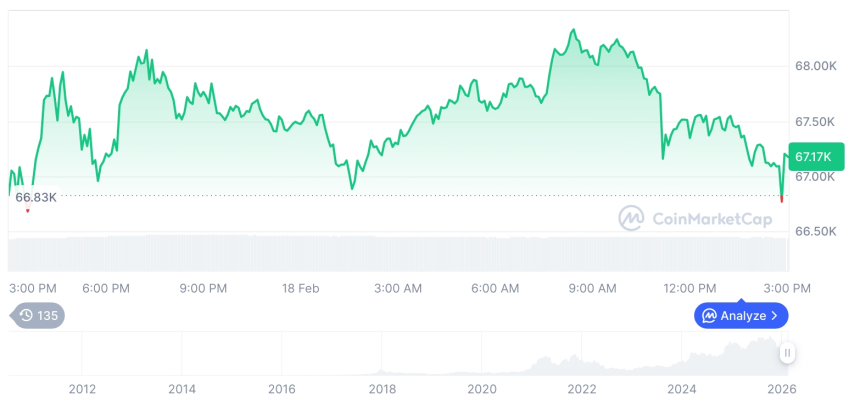The image size is (860, 401).
Task: Click the 66.83K low price label
Action: tap(36, 197)
